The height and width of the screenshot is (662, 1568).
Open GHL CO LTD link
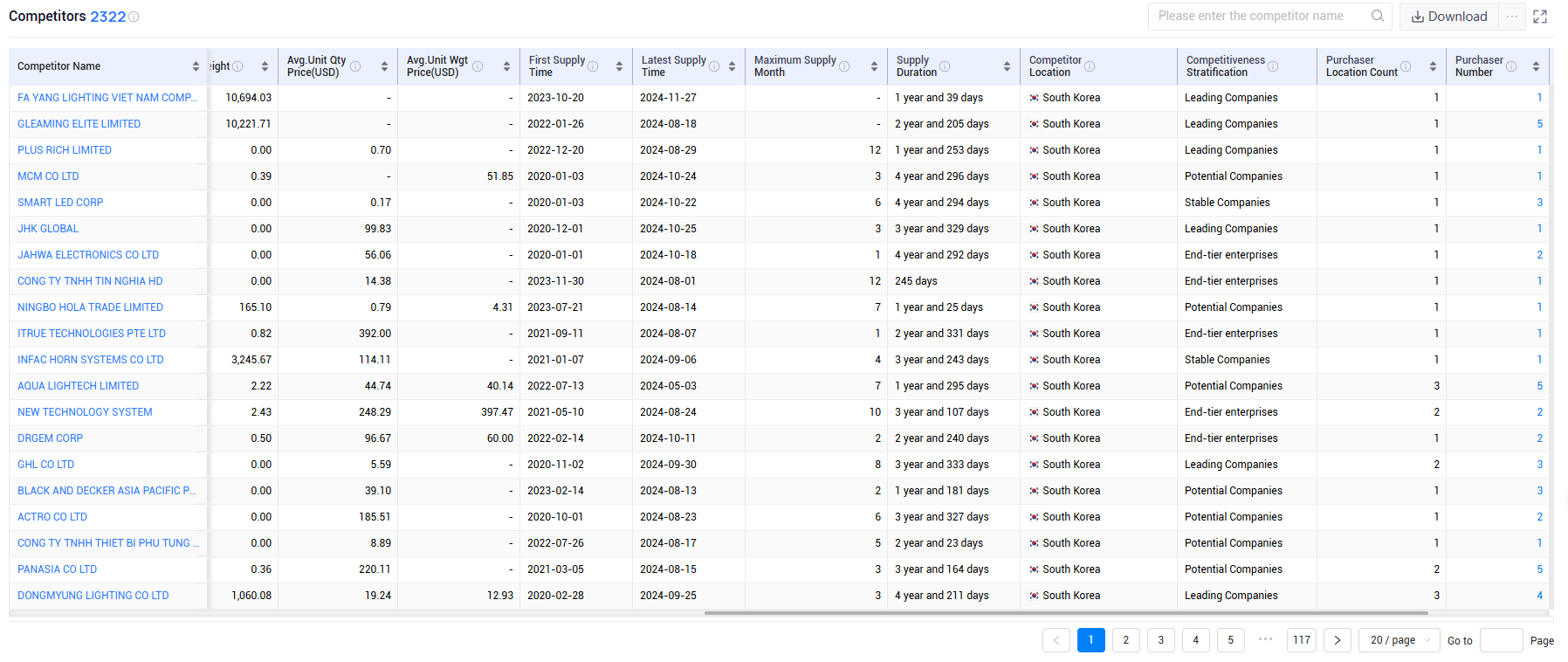point(46,465)
